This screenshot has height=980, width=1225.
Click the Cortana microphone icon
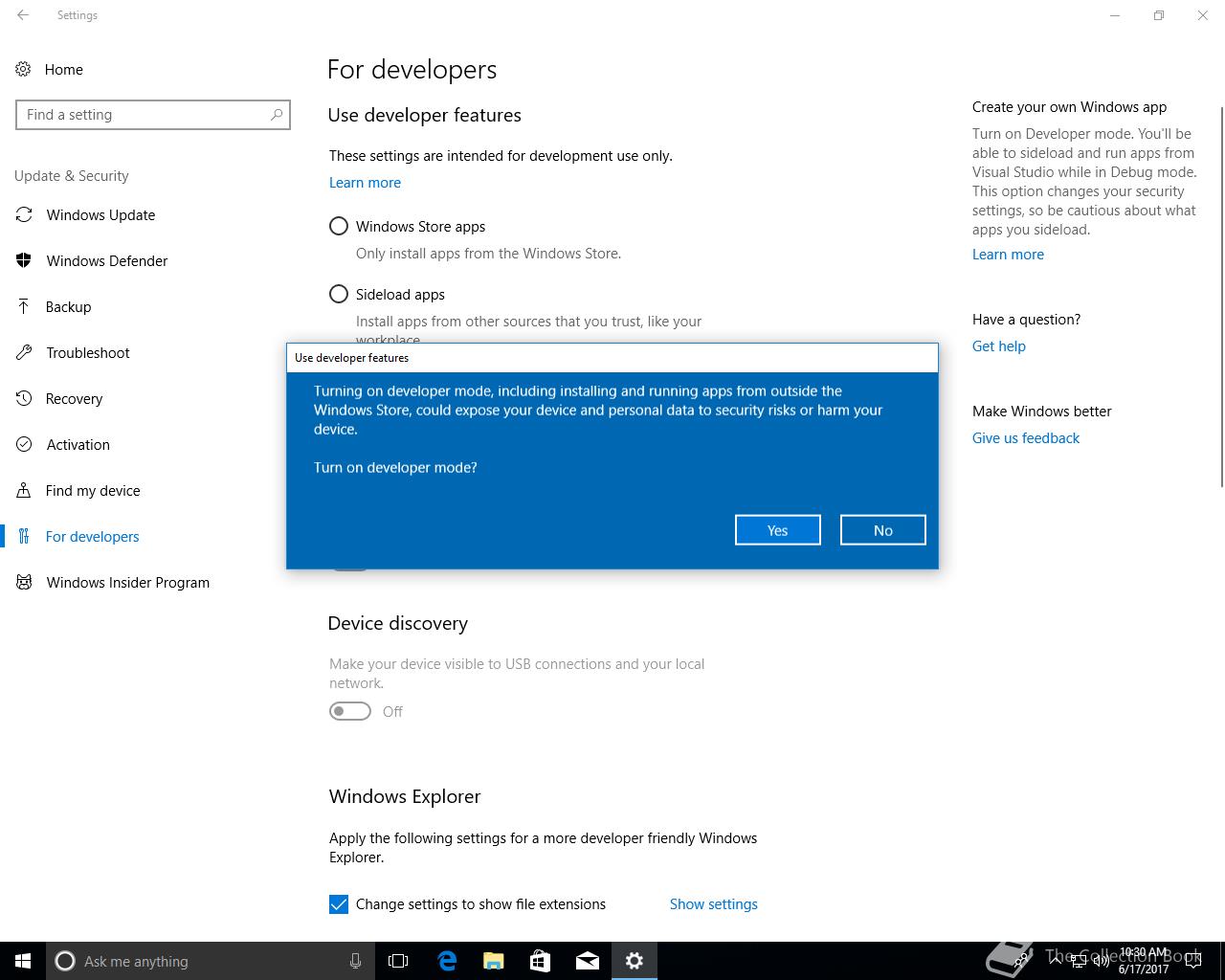pyautogui.click(x=355, y=961)
